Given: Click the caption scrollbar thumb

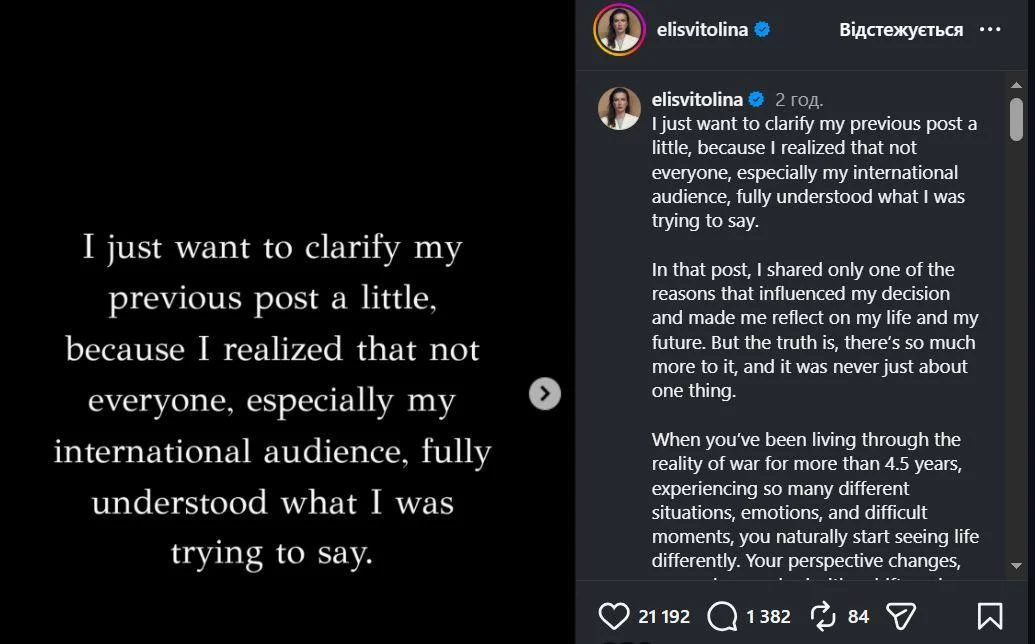Looking at the screenshot, I should 1017,119.
